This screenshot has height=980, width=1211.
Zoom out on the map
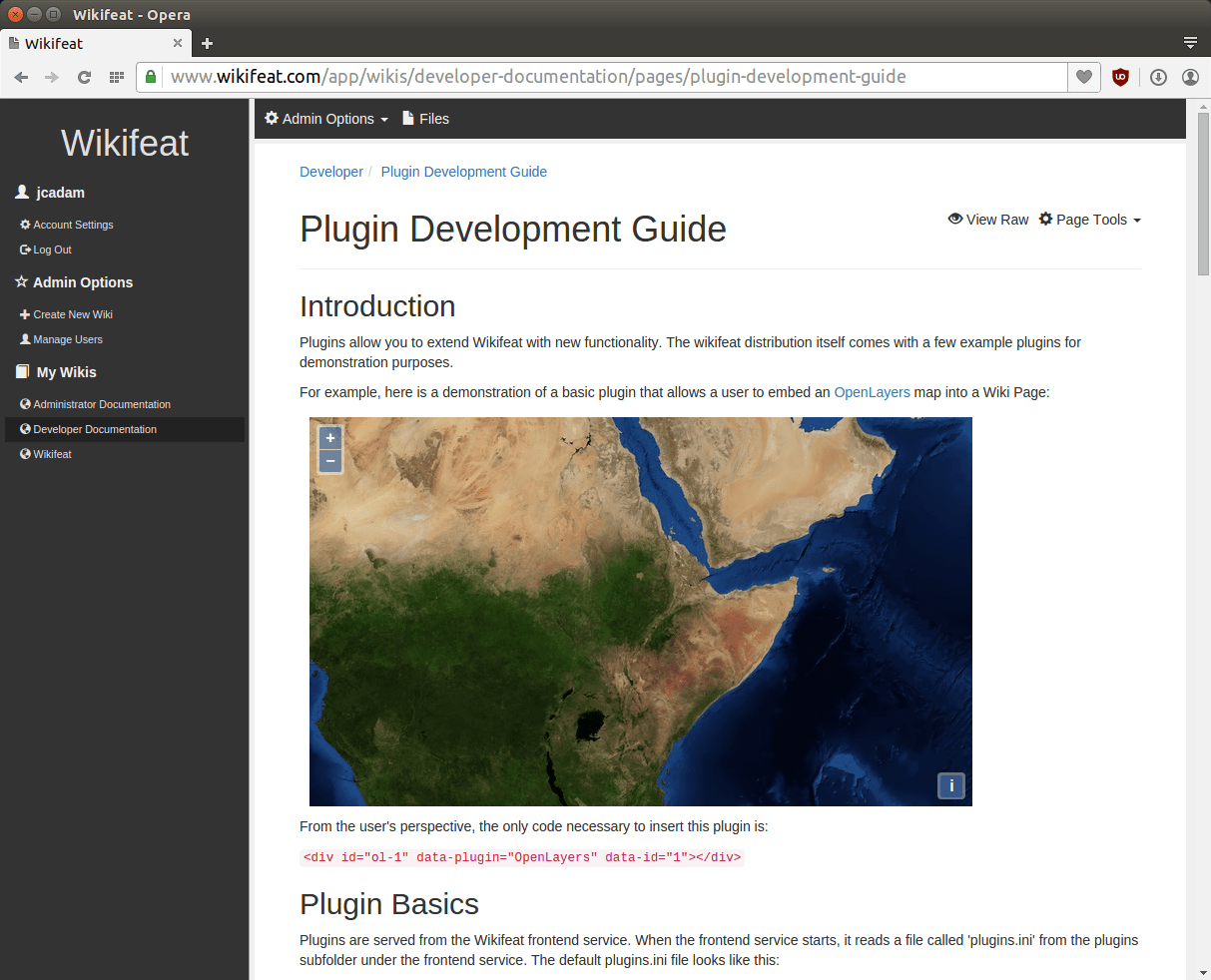tap(330, 461)
